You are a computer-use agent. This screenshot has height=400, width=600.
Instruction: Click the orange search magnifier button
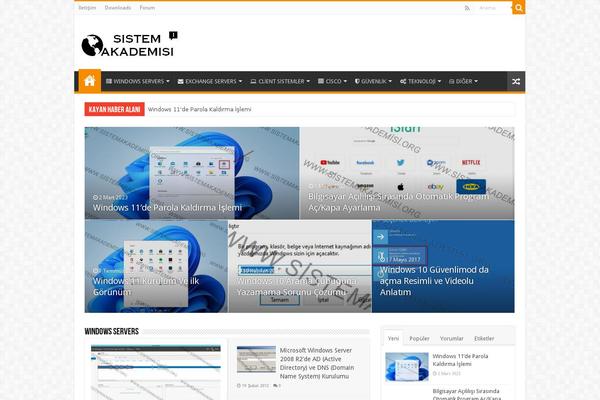[518, 8]
